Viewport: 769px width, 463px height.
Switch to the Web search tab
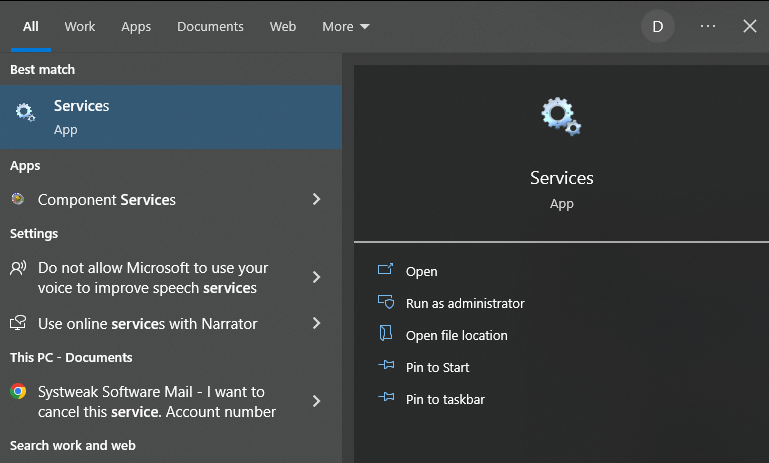pyautogui.click(x=282, y=26)
